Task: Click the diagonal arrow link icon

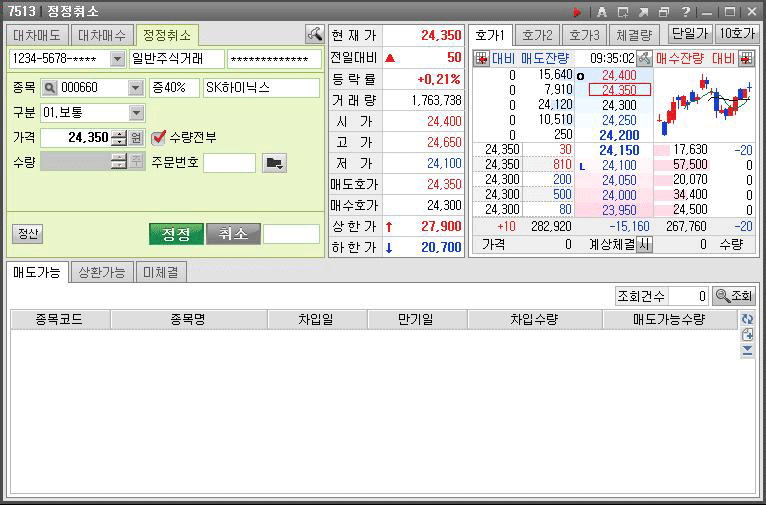Action: (x=643, y=12)
